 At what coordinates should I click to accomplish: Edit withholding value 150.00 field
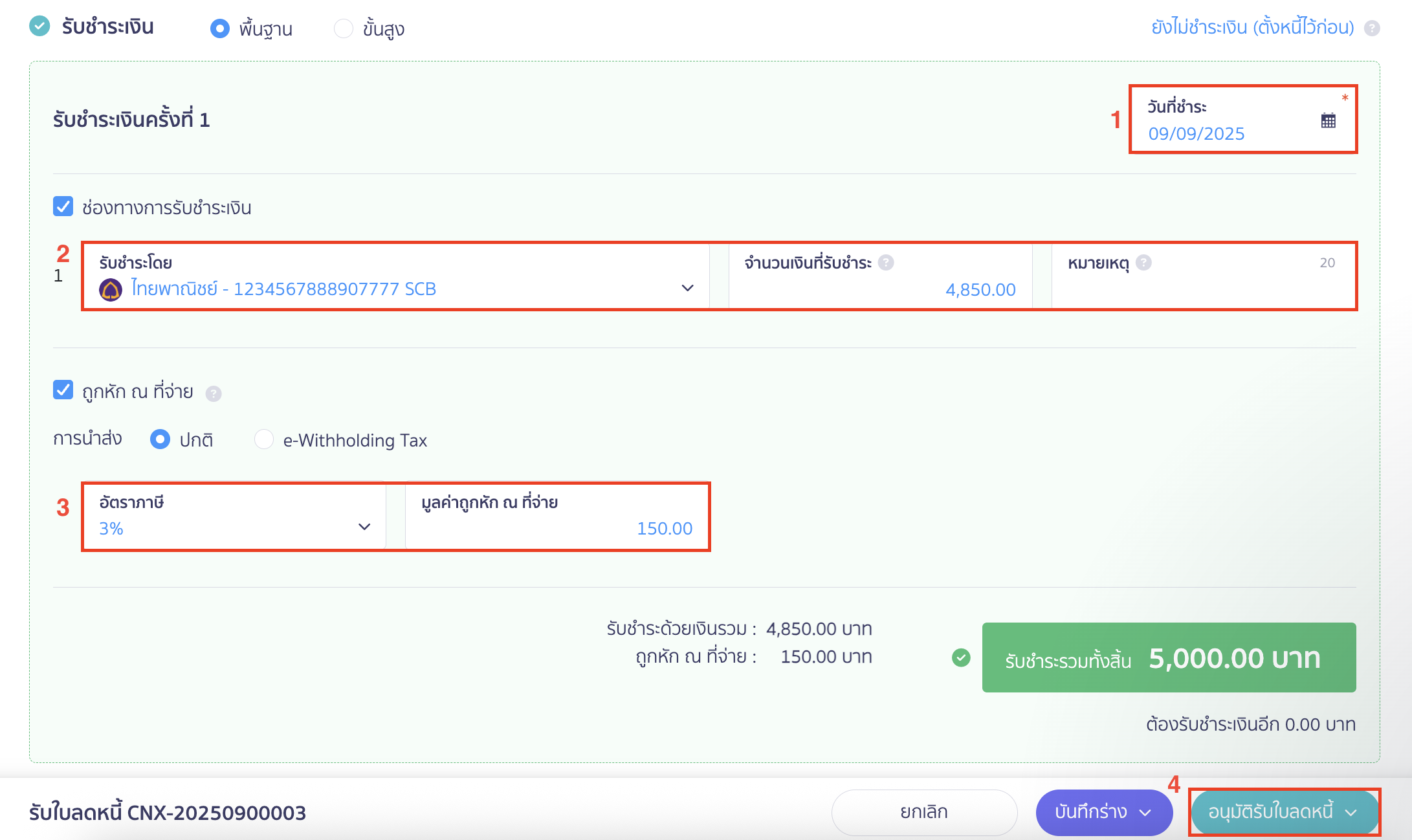(x=557, y=516)
